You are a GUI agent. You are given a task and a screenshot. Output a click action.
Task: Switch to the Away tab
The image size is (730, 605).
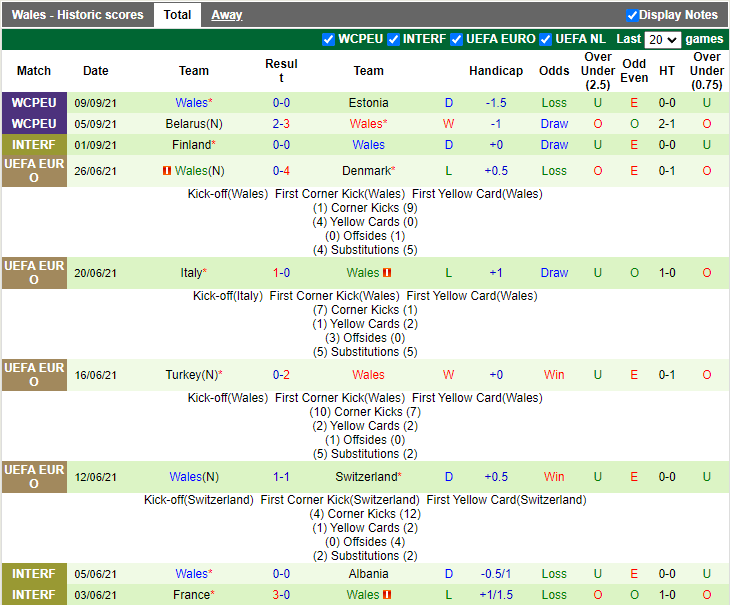226,15
